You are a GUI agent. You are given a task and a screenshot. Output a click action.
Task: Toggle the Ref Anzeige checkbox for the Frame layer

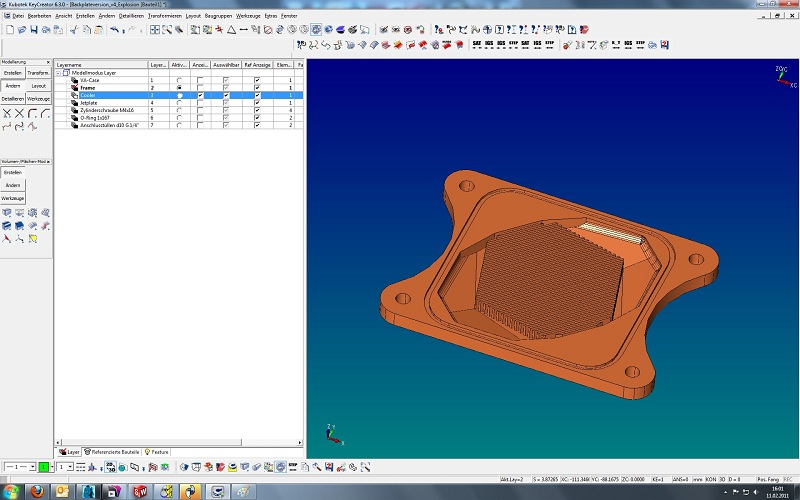pyautogui.click(x=257, y=88)
